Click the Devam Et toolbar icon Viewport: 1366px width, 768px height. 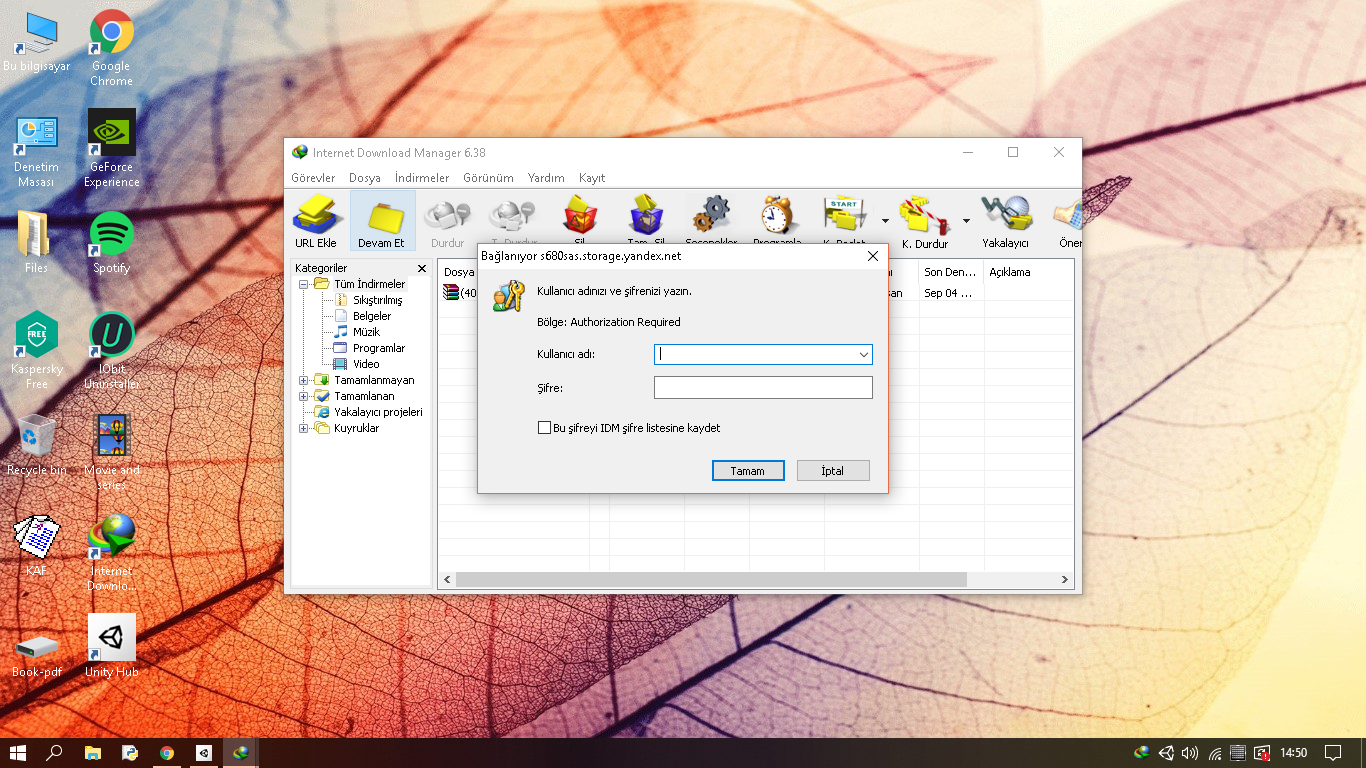(382, 221)
